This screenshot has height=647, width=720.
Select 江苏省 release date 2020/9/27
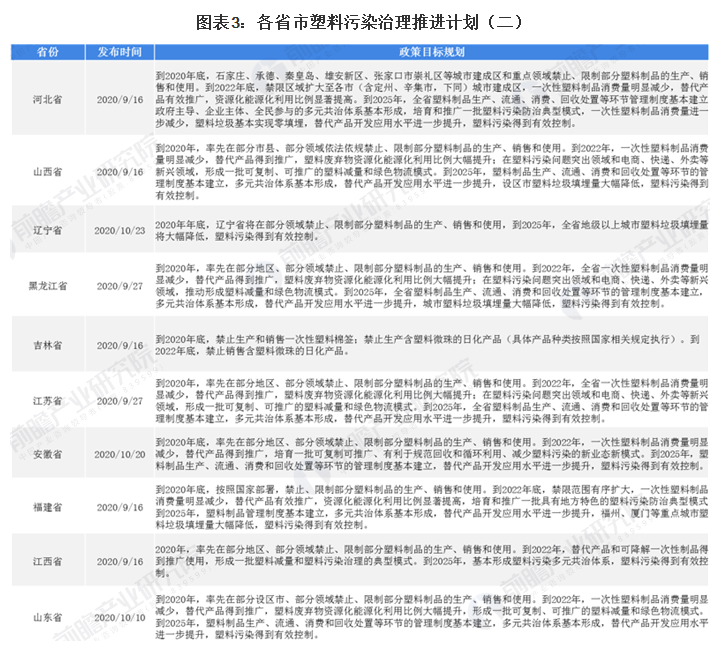pyautogui.click(x=120, y=401)
